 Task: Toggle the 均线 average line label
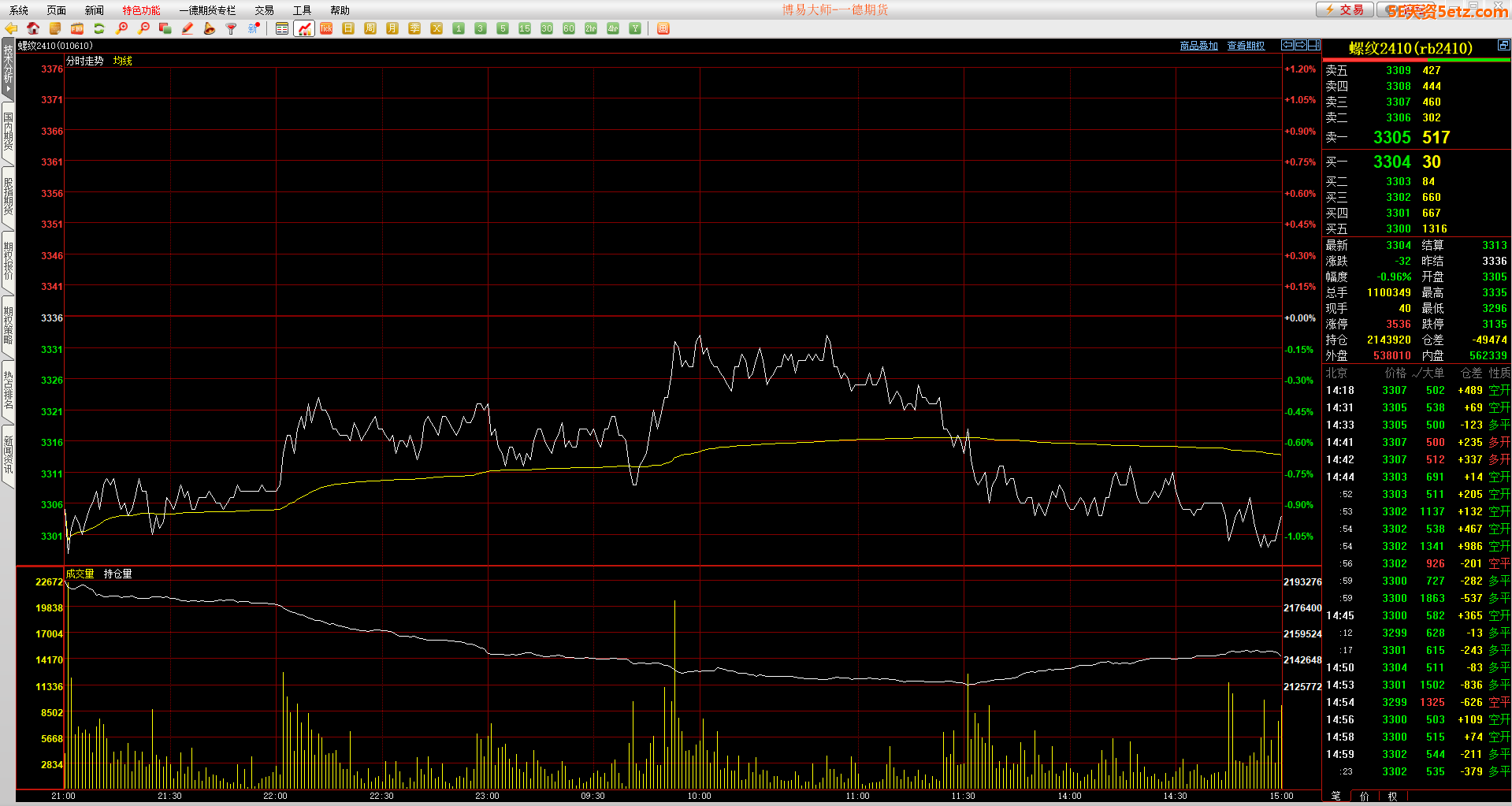click(x=122, y=61)
